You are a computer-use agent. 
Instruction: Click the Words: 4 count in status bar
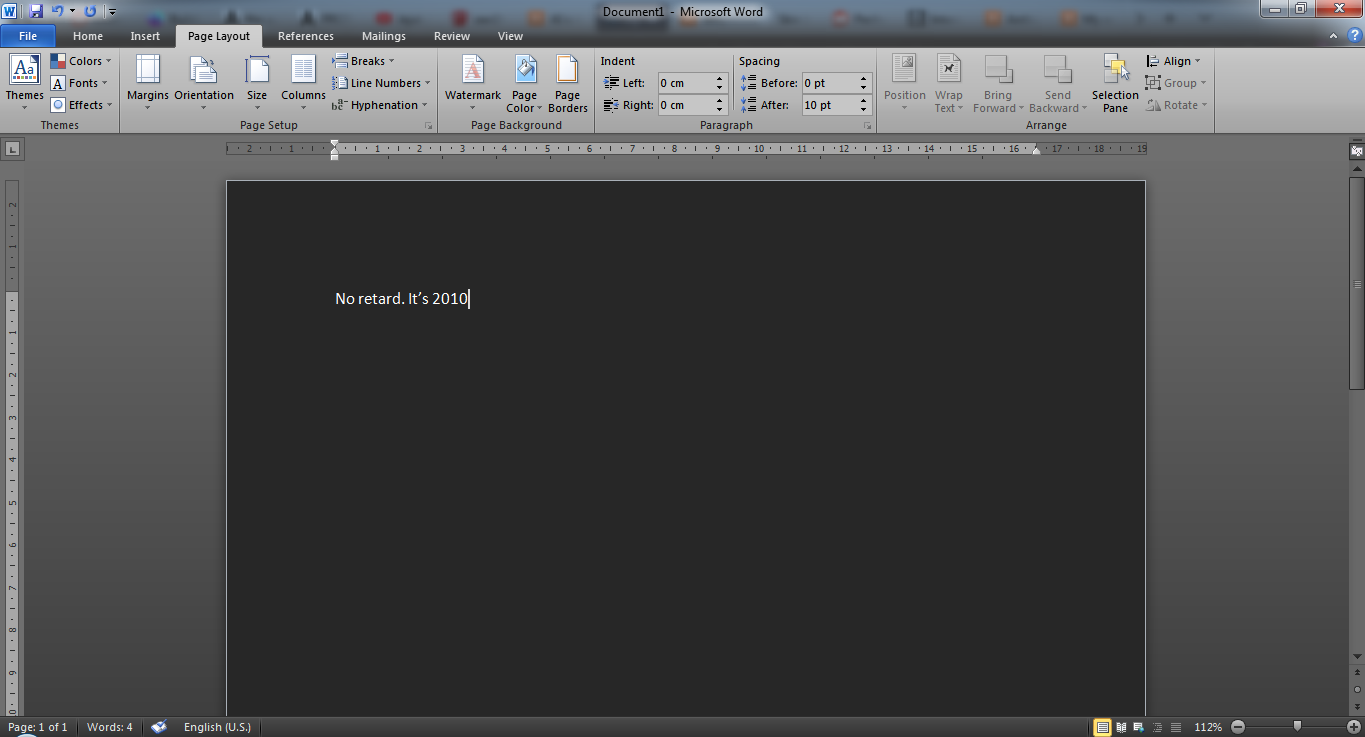(x=110, y=727)
